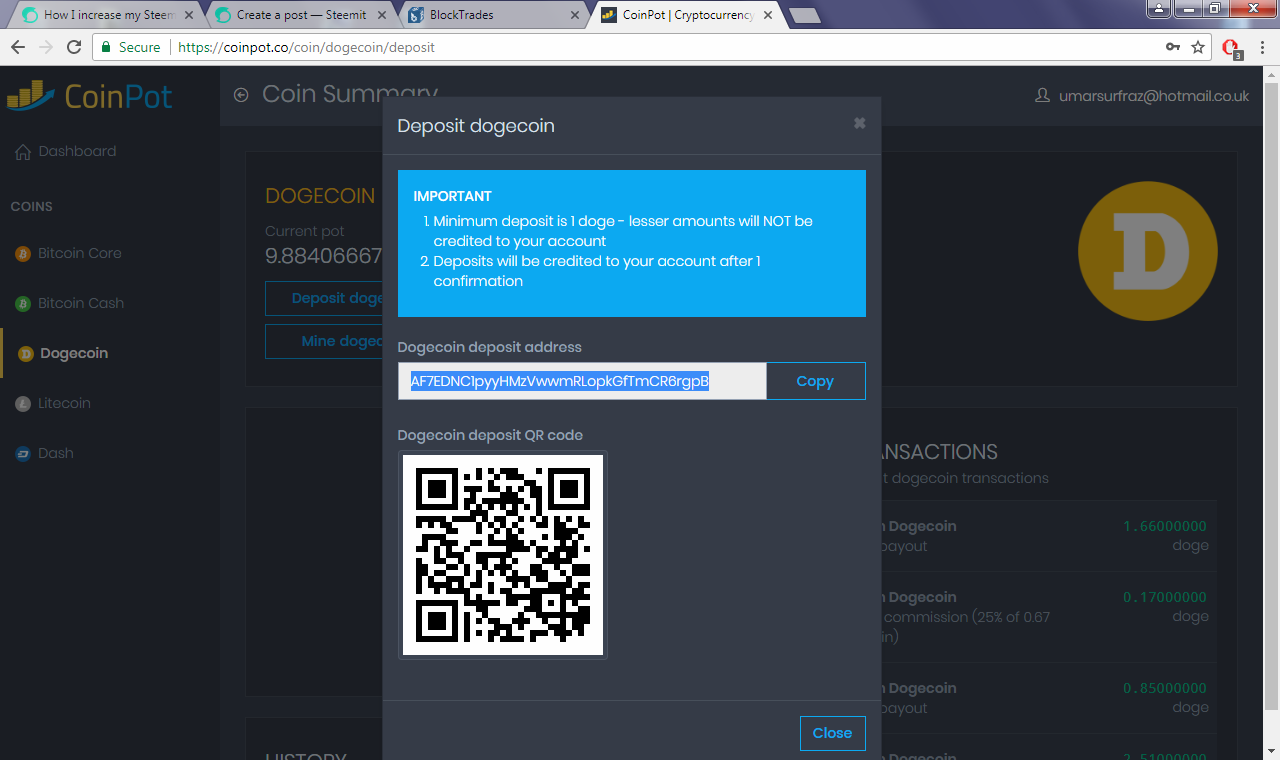1280x760 pixels.
Task: Reload the current page
Action: (x=74, y=47)
